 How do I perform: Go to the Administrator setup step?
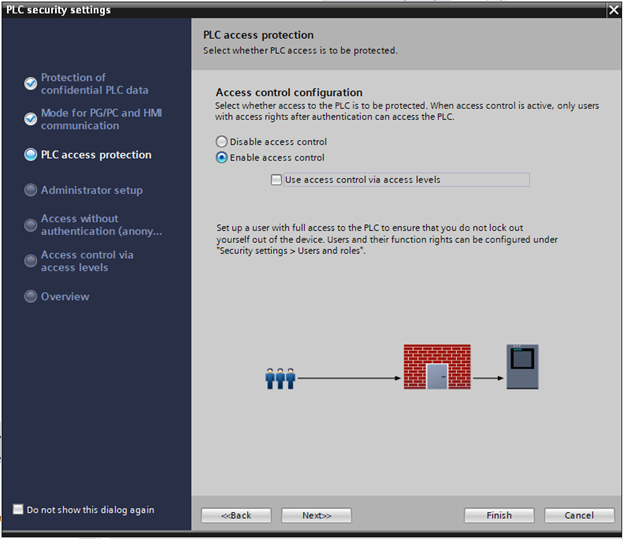[x=91, y=190]
